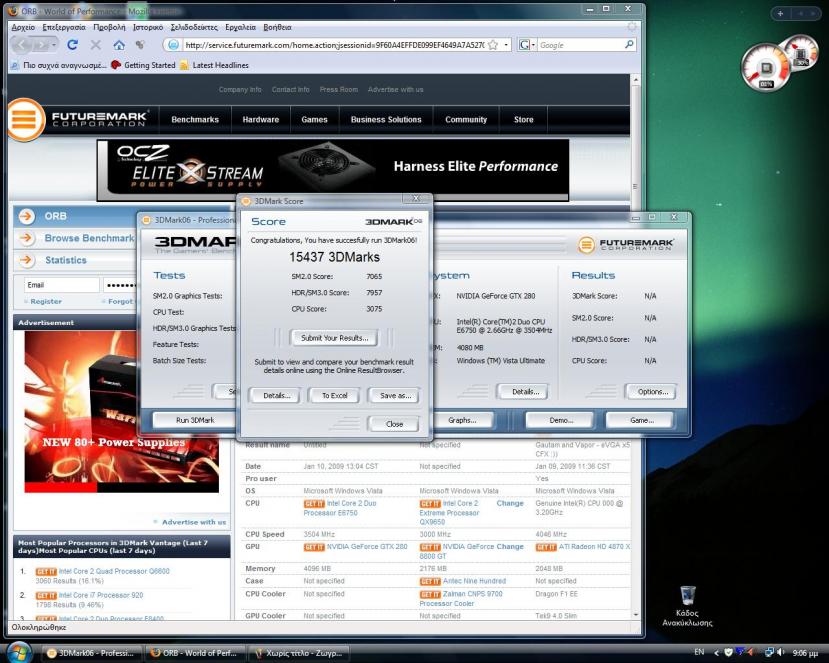Go to Firefox home page icon

[x=119, y=45]
